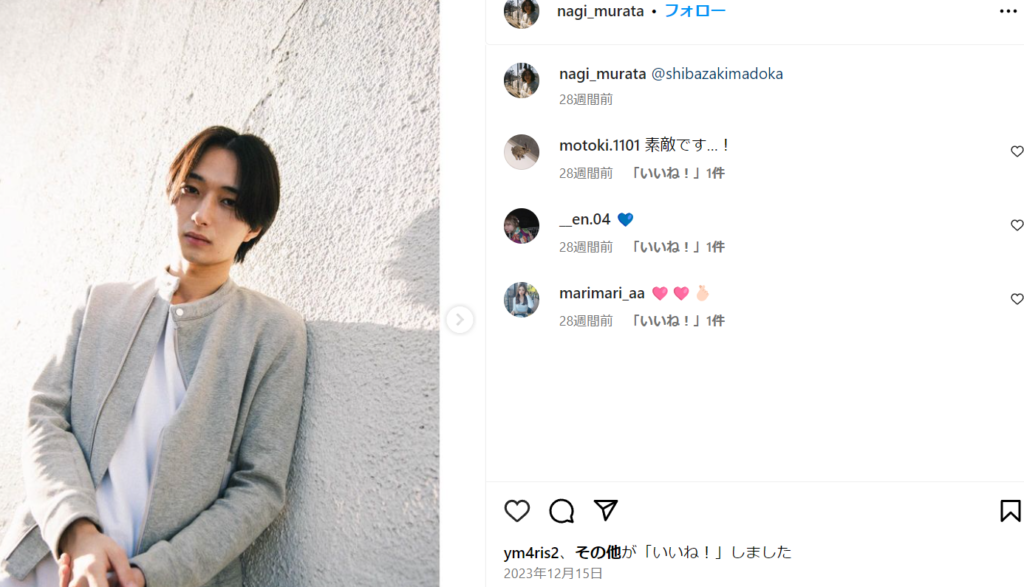1024x587 pixels.
Task: Open the @shibazakimadoka mention link
Action: point(717,74)
